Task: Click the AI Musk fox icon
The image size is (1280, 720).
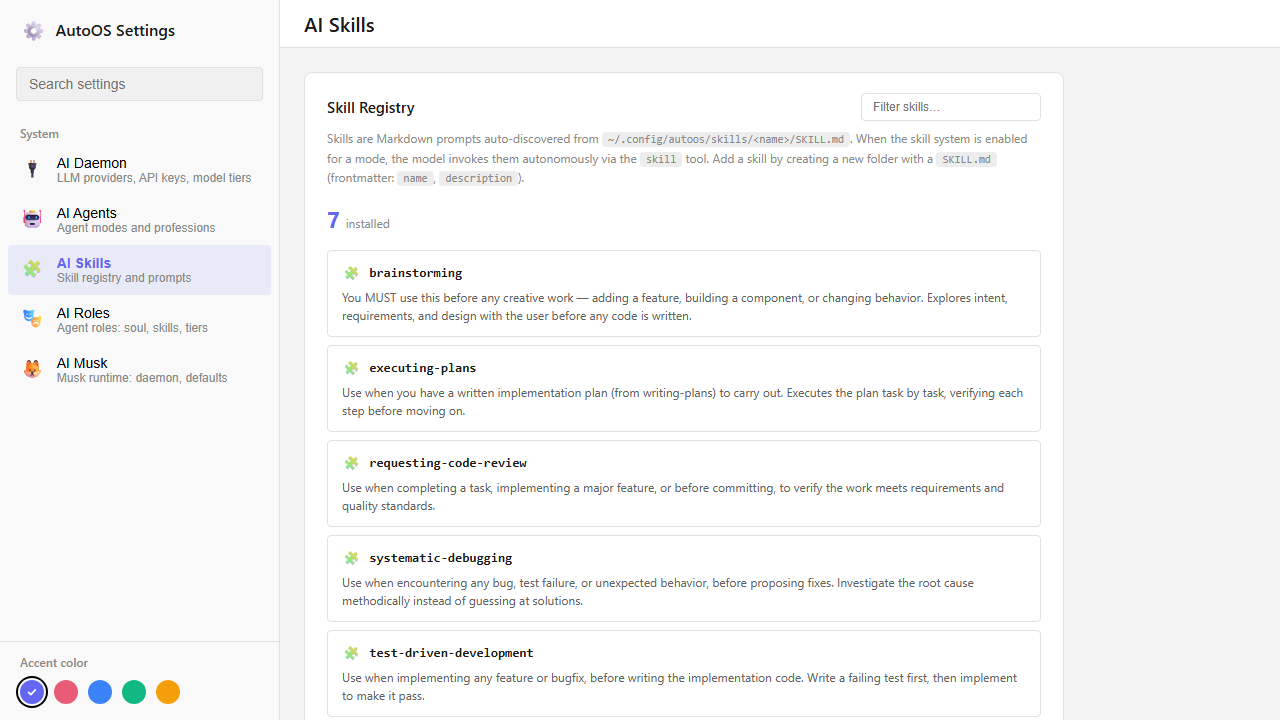Action: click(x=32, y=369)
